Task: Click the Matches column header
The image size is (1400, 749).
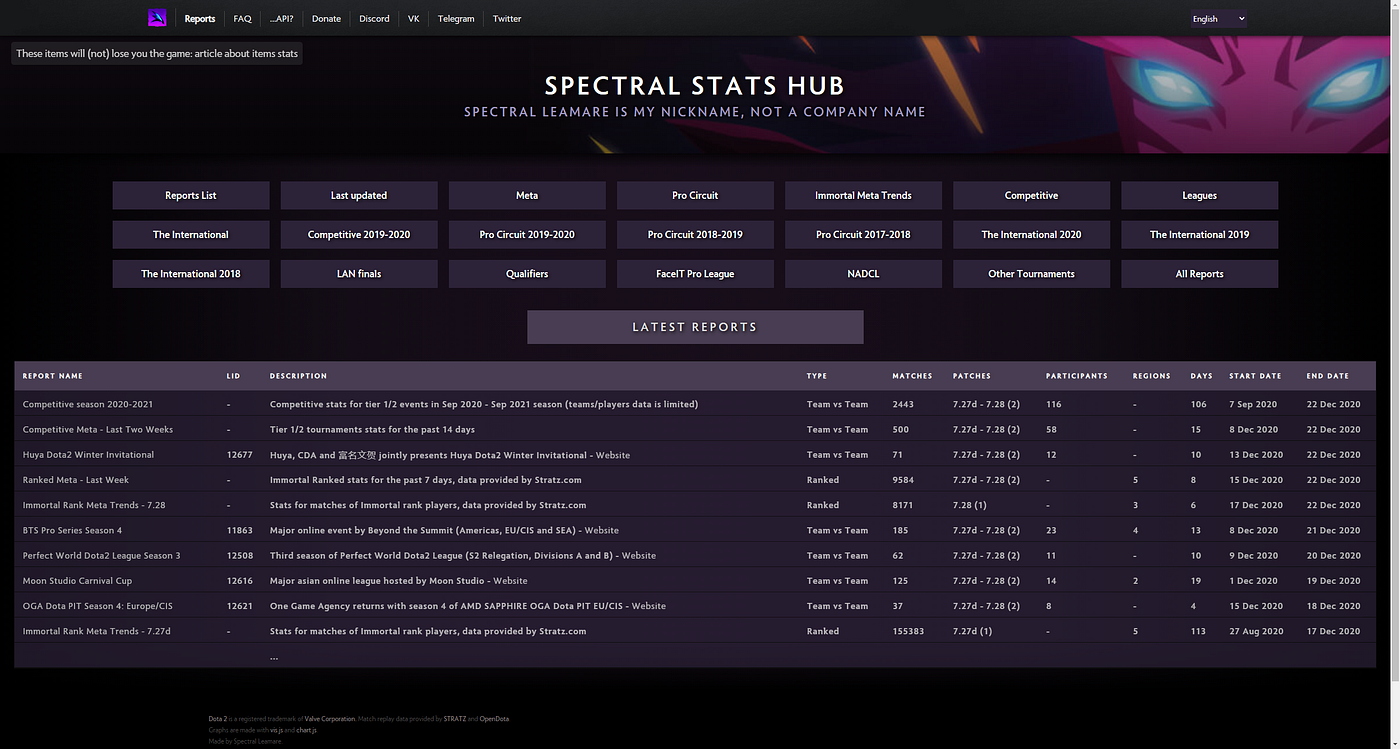Action: click(x=912, y=376)
